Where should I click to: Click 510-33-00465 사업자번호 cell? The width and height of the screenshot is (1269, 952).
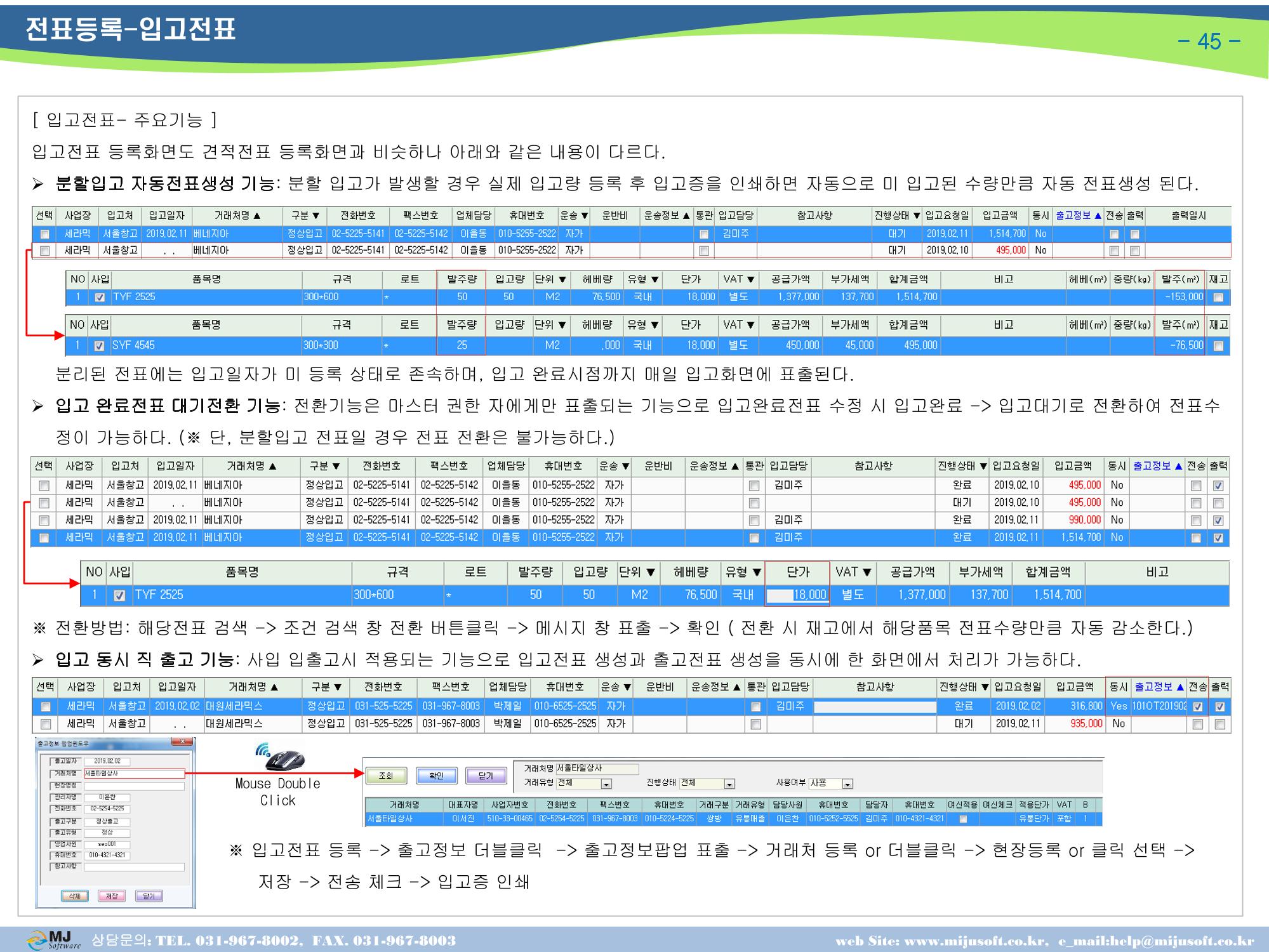coord(509,819)
